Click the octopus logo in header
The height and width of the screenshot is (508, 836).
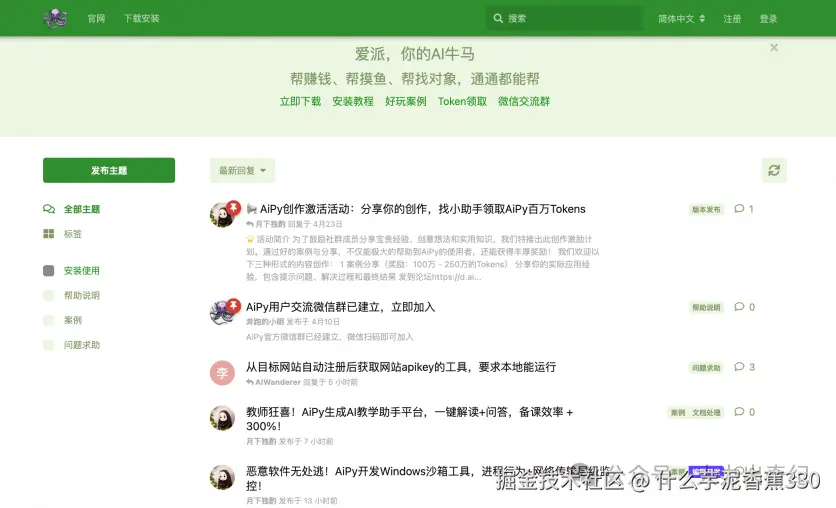coord(55,19)
